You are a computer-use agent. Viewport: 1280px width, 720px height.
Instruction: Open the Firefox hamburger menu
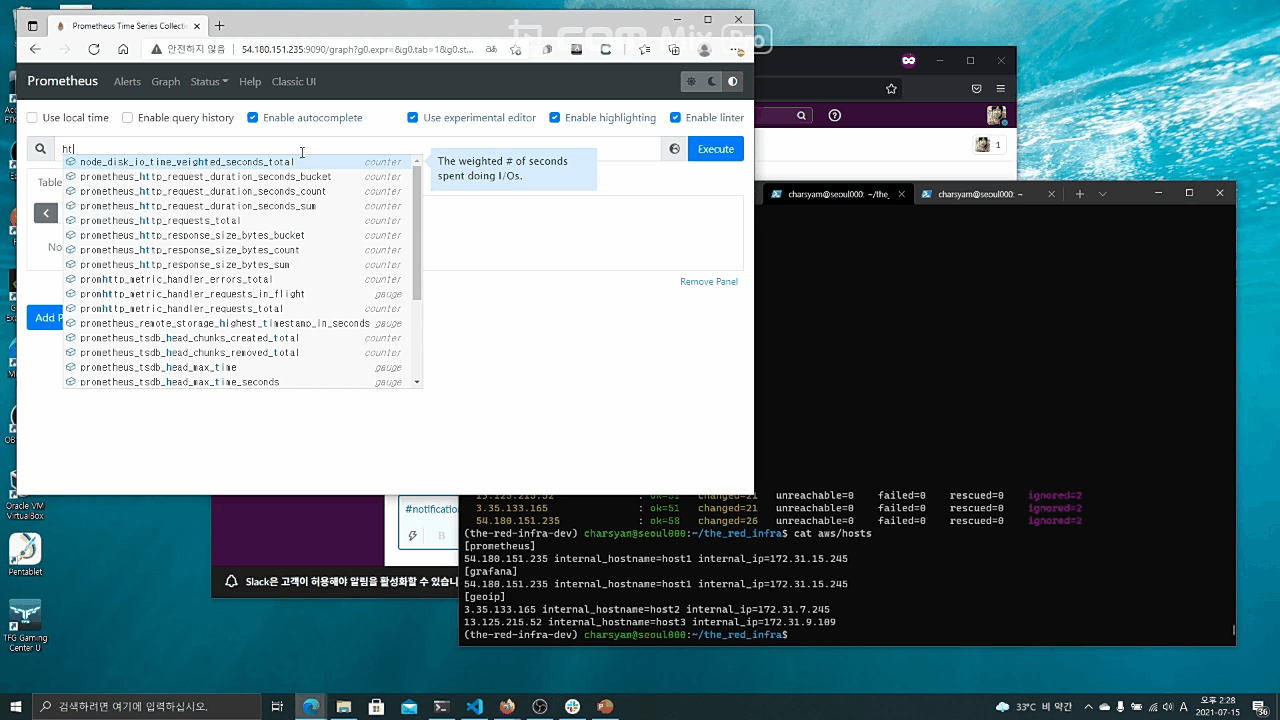point(1000,88)
